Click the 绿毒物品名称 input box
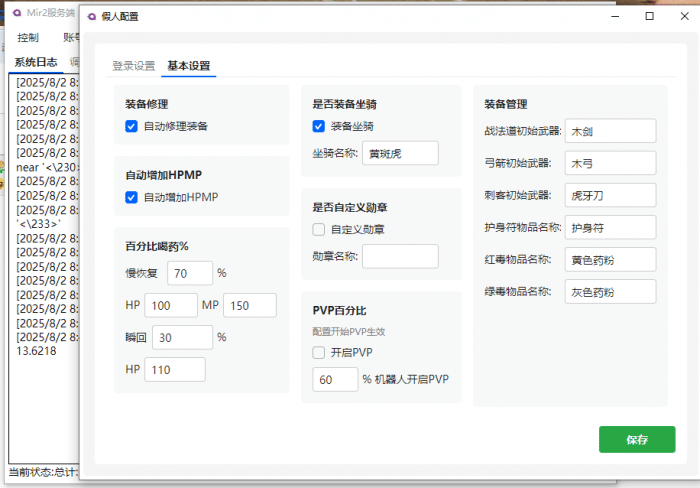The image size is (700, 488). click(x=609, y=292)
